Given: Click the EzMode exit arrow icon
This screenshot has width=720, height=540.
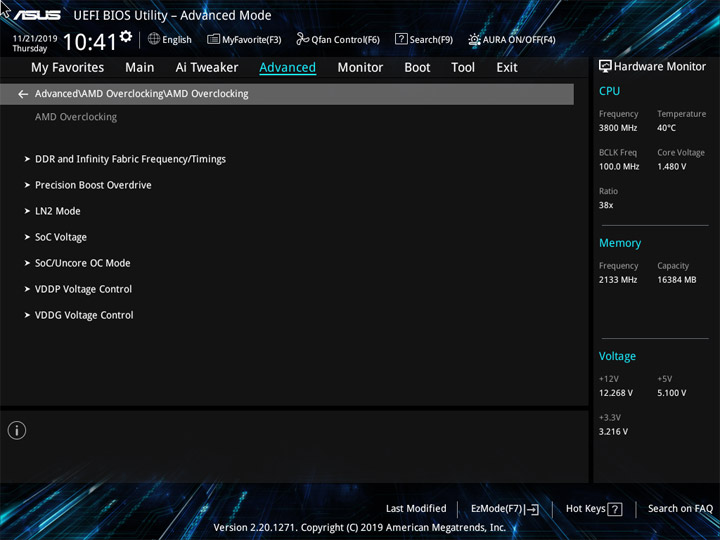Looking at the screenshot, I should click(x=533, y=509).
